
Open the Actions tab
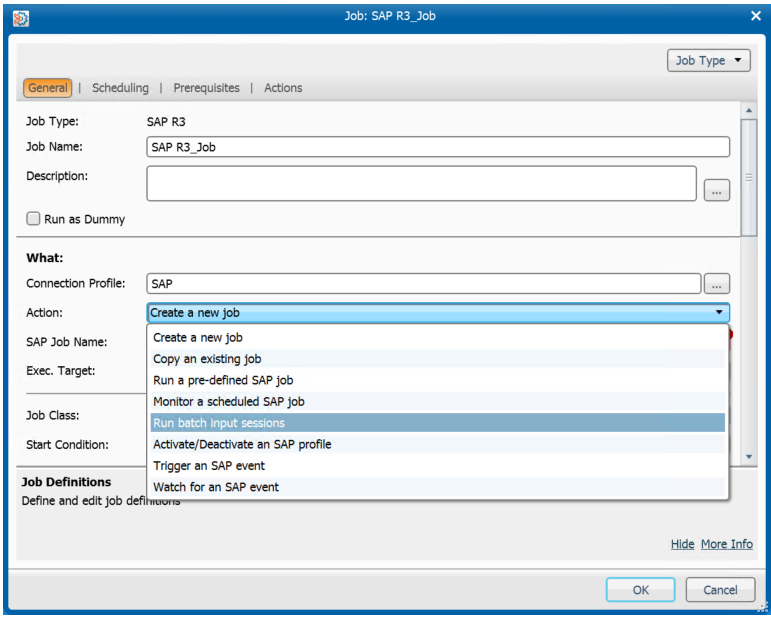283,88
